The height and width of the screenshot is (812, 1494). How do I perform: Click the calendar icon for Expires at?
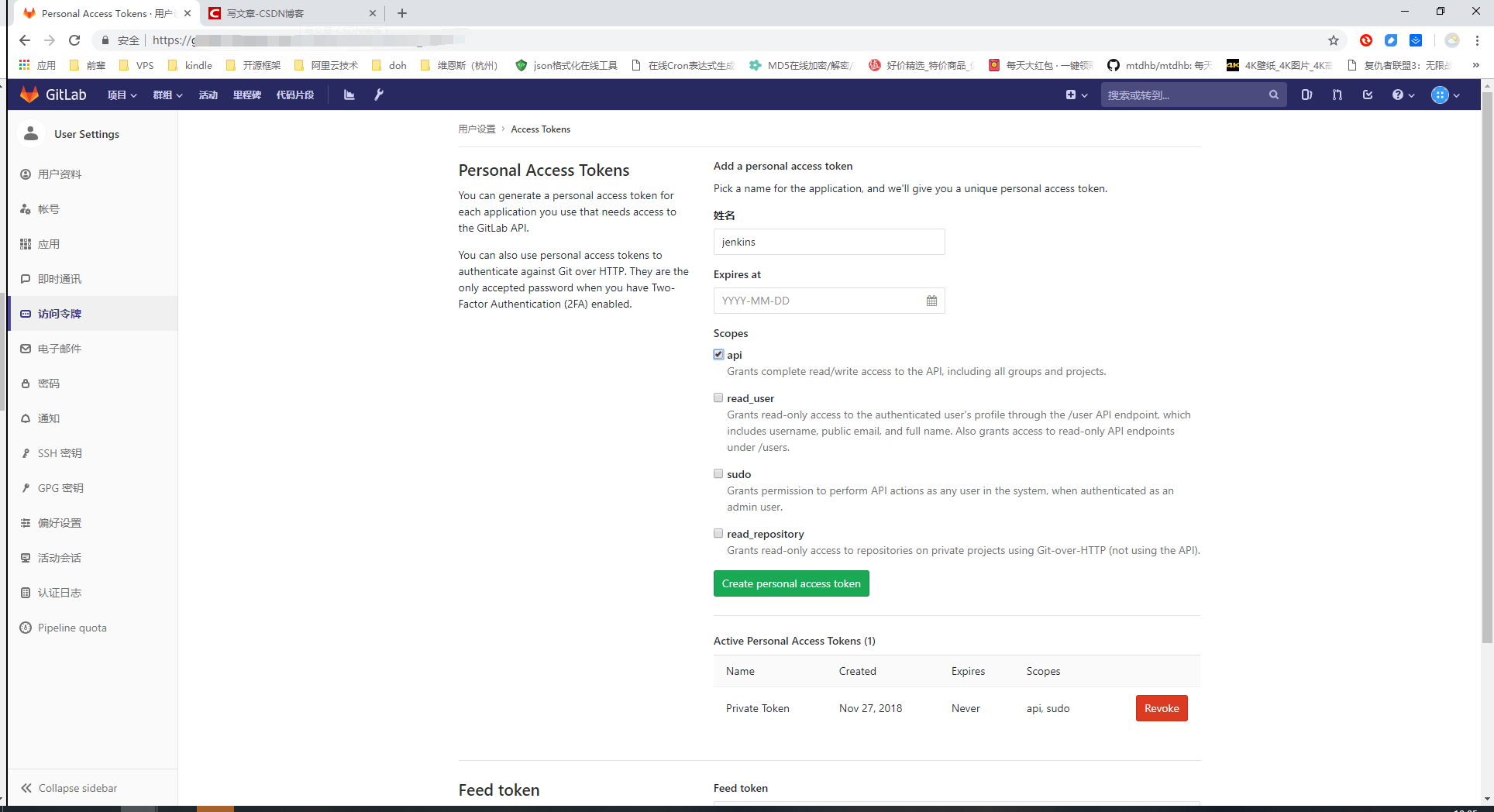click(931, 301)
